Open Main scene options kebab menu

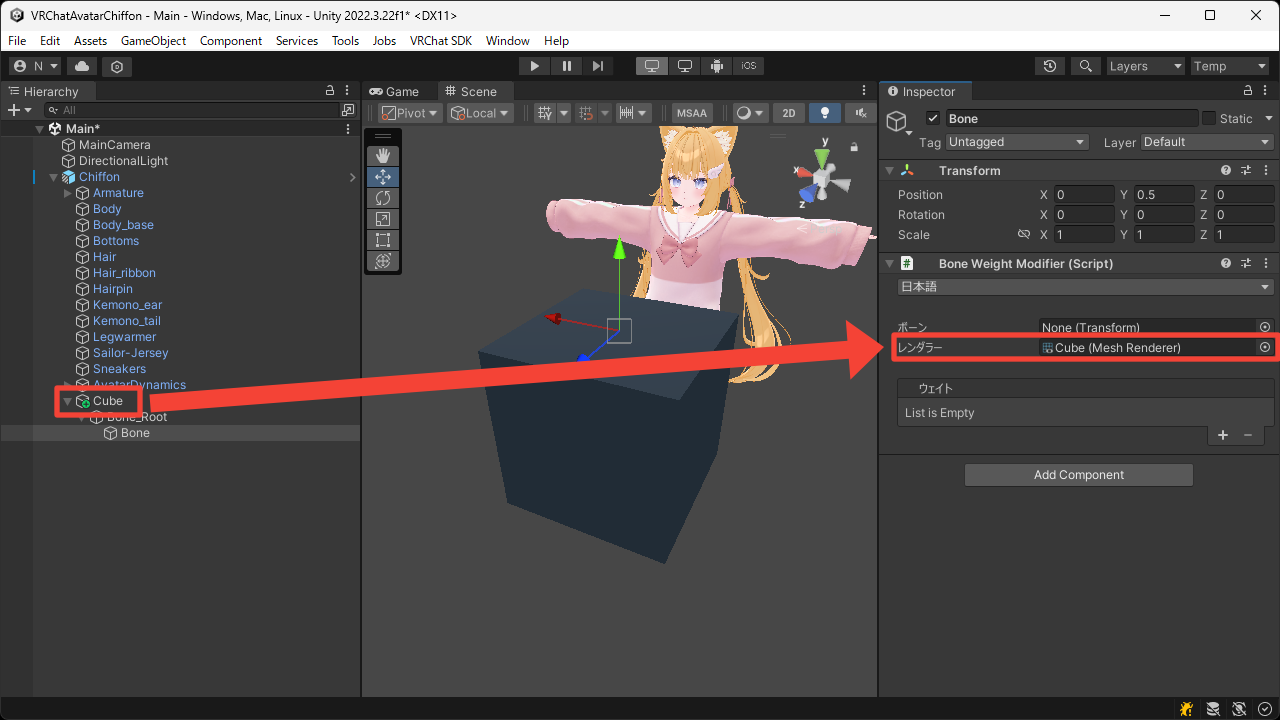point(348,129)
